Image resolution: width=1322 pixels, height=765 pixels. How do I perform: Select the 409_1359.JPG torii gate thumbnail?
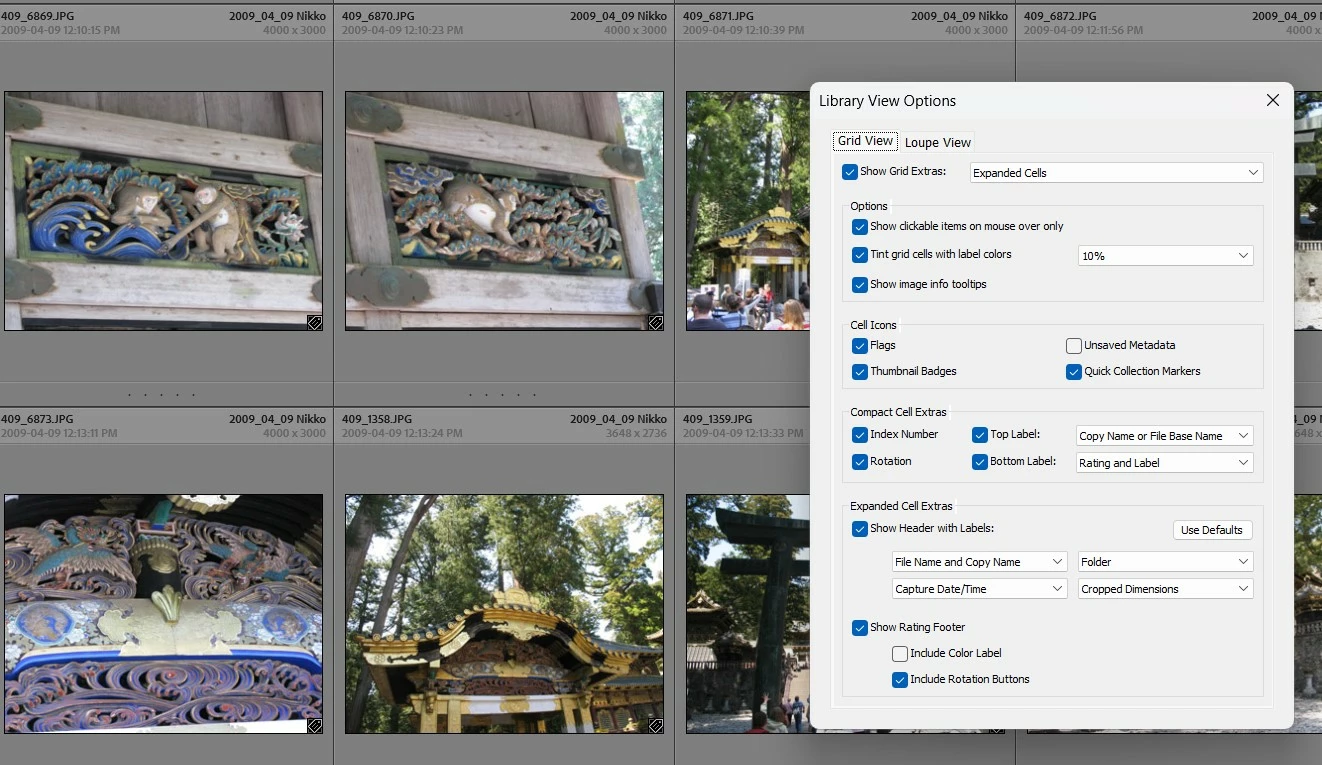(x=747, y=613)
